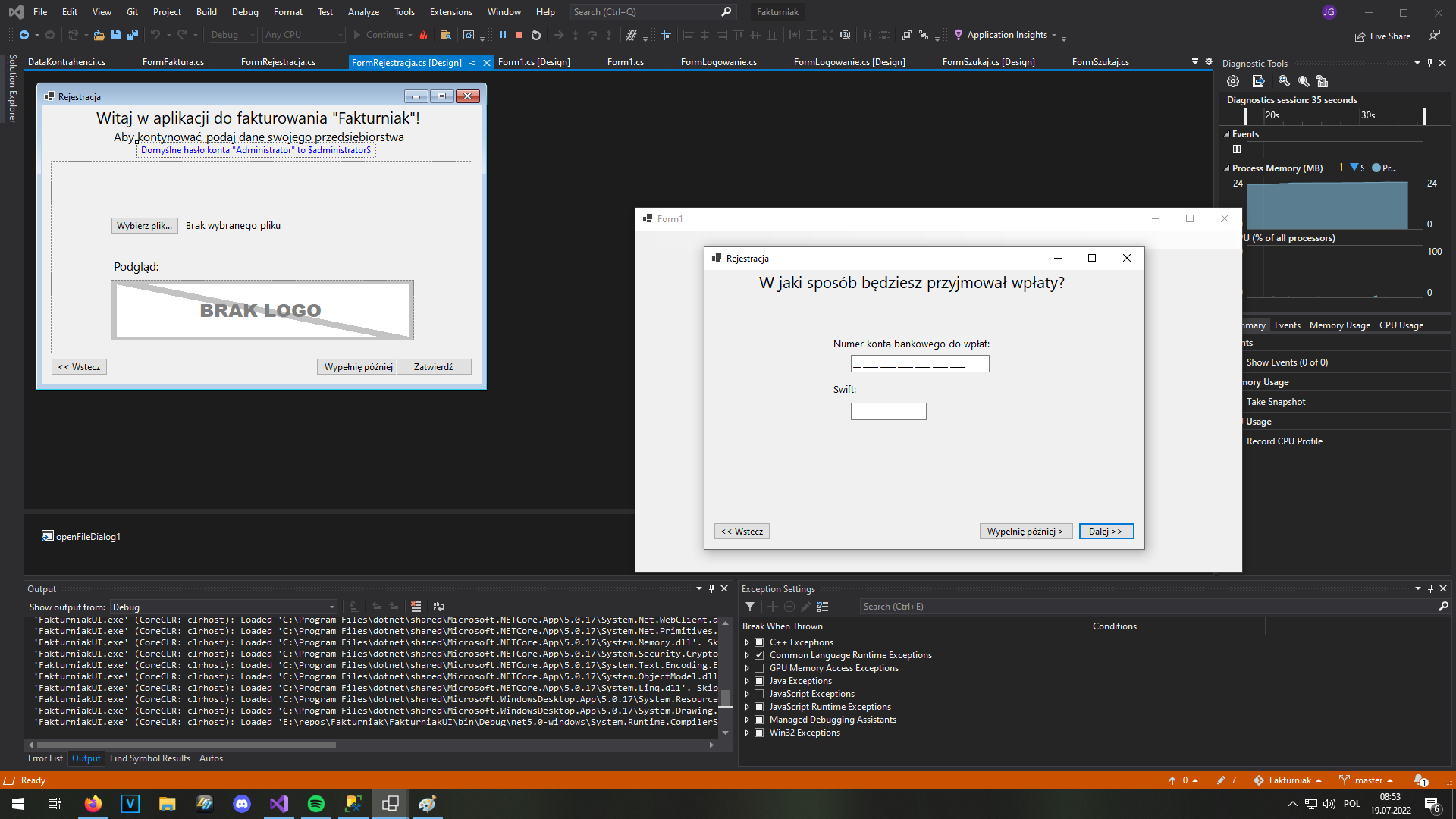Open the Show output from dropdown
This screenshot has height=819, width=1456.
[224, 607]
